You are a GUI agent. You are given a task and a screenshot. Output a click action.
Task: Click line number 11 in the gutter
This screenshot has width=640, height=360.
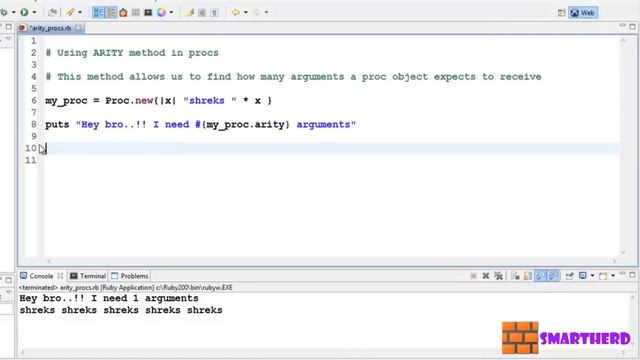tap(31, 160)
